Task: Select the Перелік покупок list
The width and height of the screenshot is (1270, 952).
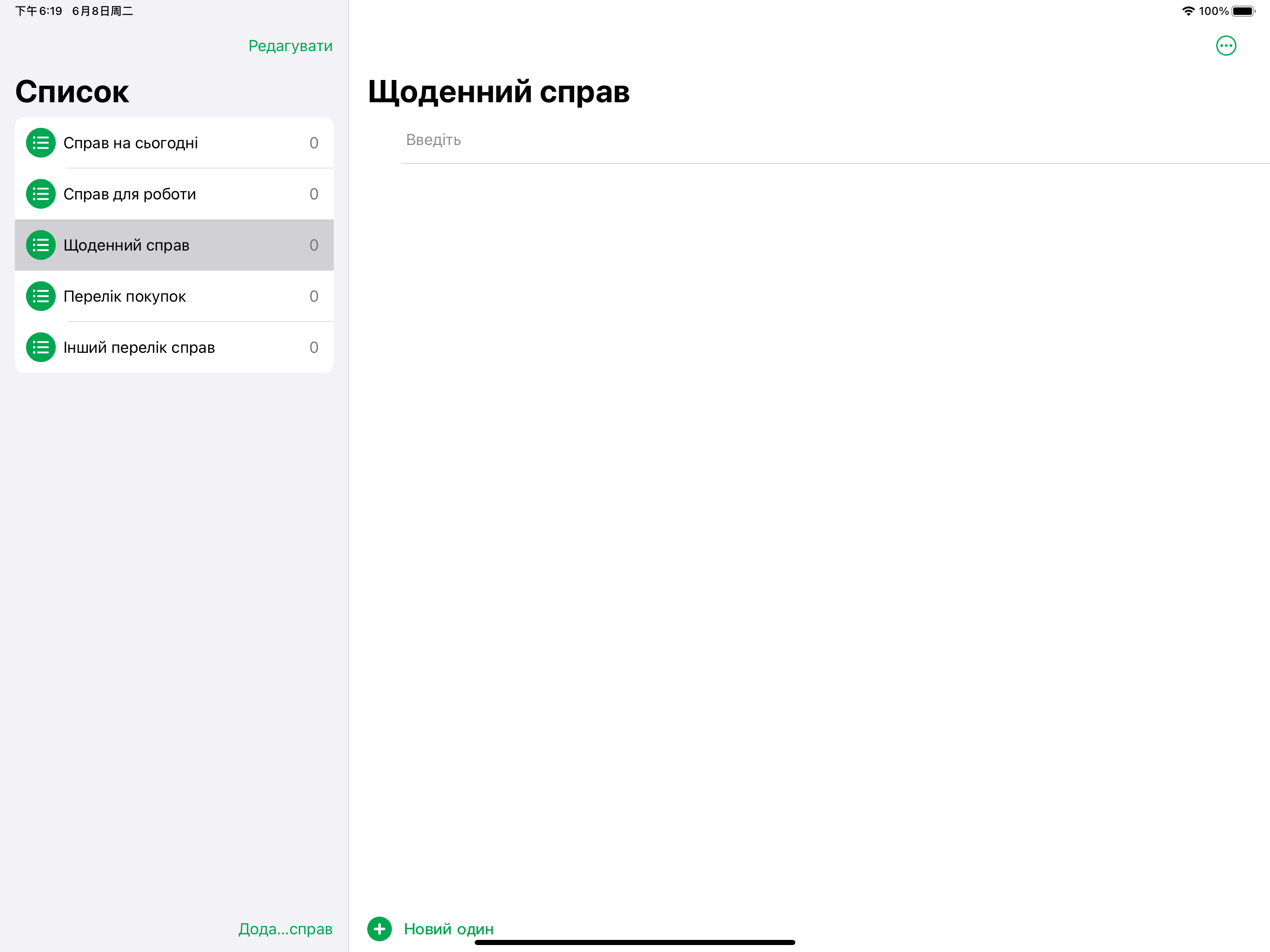Action: [172, 296]
